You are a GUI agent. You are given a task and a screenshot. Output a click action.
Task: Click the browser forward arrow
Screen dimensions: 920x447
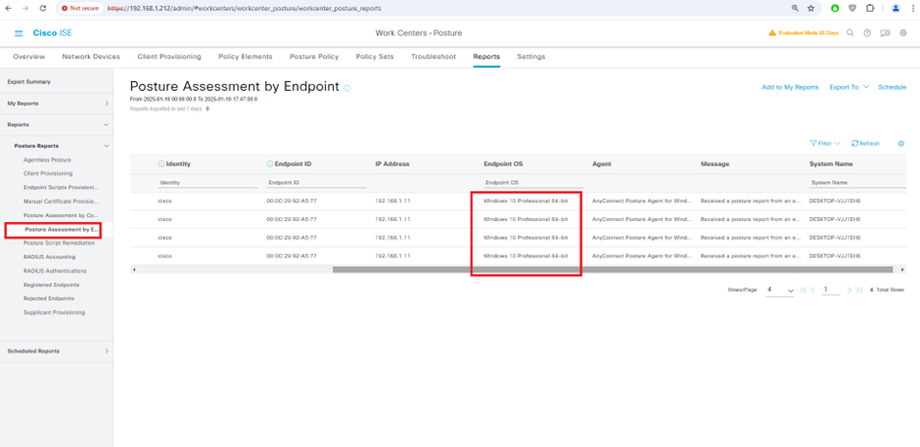coord(25,8)
